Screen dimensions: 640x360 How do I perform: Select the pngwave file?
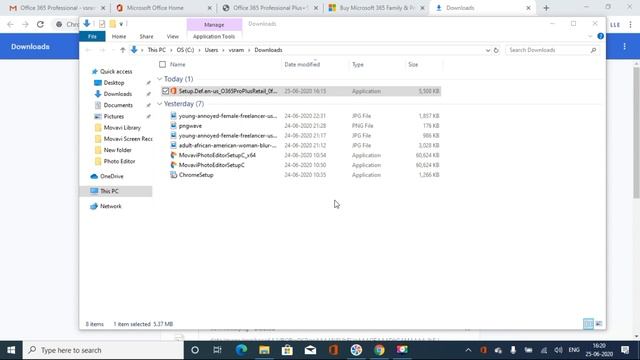[190, 126]
